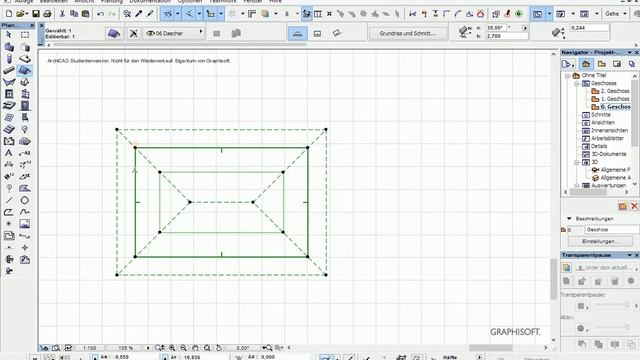Select 1. Geschoss in Navigator
The image size is (640, 360).
[610, 99]
